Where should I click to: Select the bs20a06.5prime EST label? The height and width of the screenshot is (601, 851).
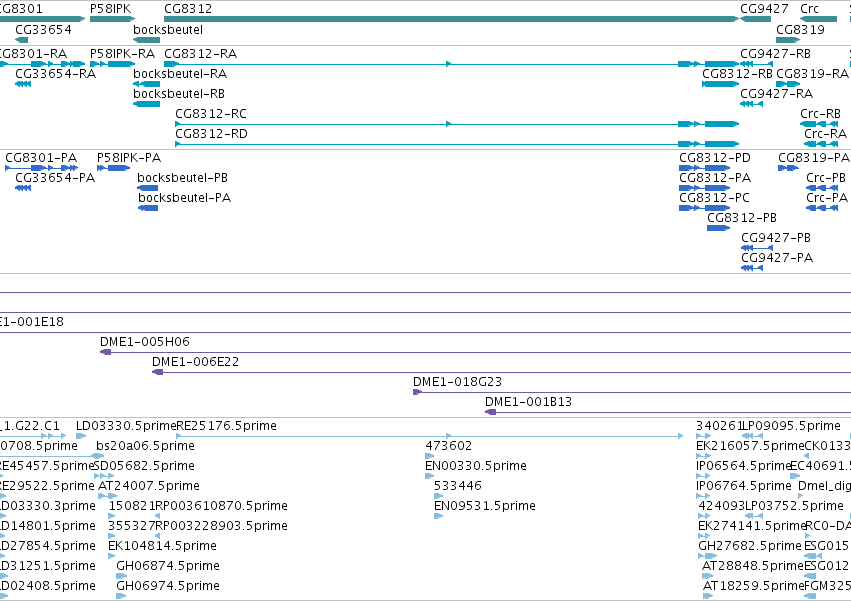(145, 446)
